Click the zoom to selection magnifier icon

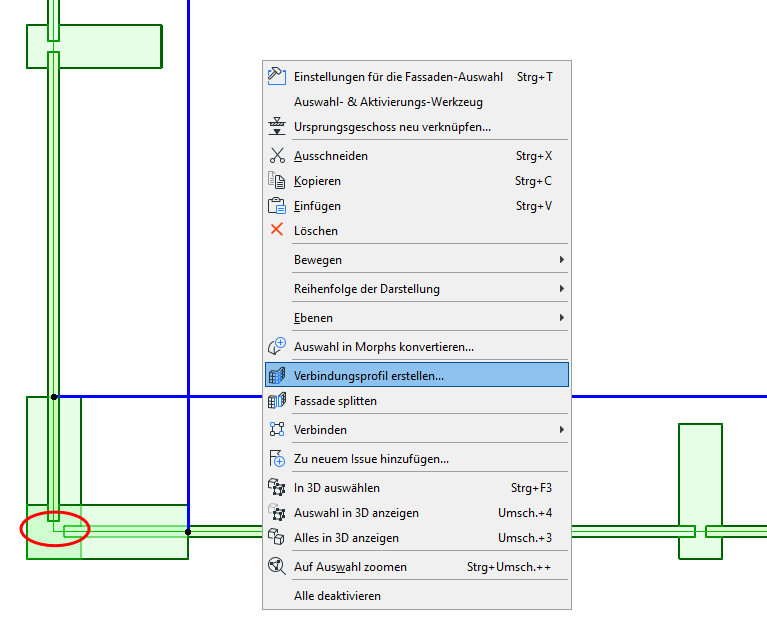click(277, 566)
